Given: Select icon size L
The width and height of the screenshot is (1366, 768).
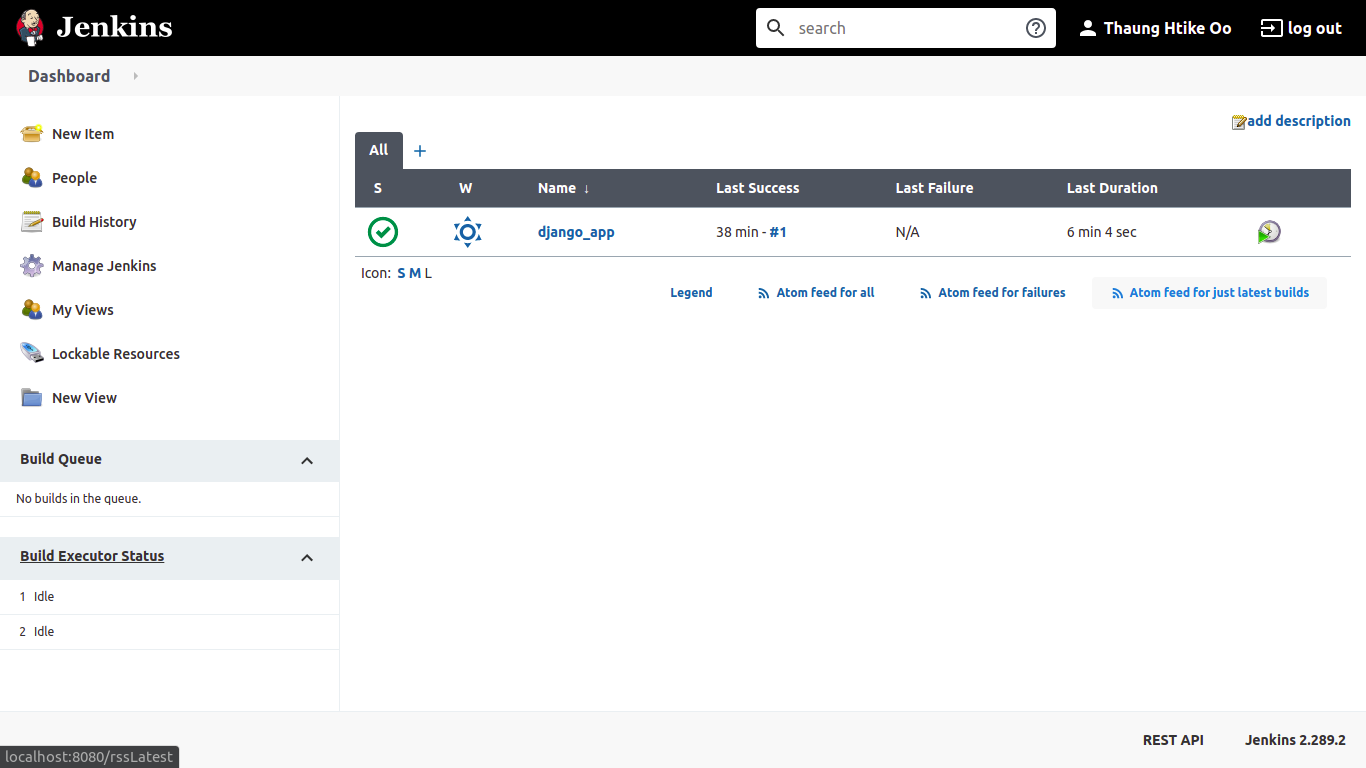Looking at the screenshot, I should pyautogui.click(x=428, y=273).
